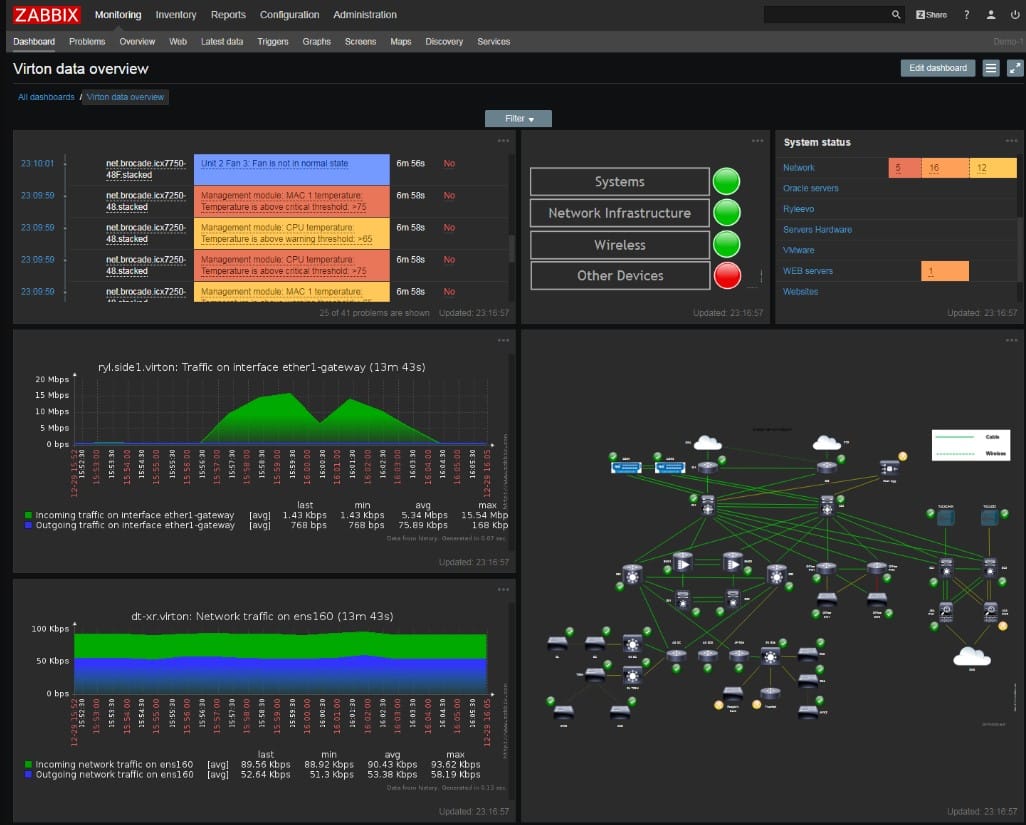This screenshot has height=825, width=1026.
Task: Click the second top cloud icon on map
Action: click(826, 443)
